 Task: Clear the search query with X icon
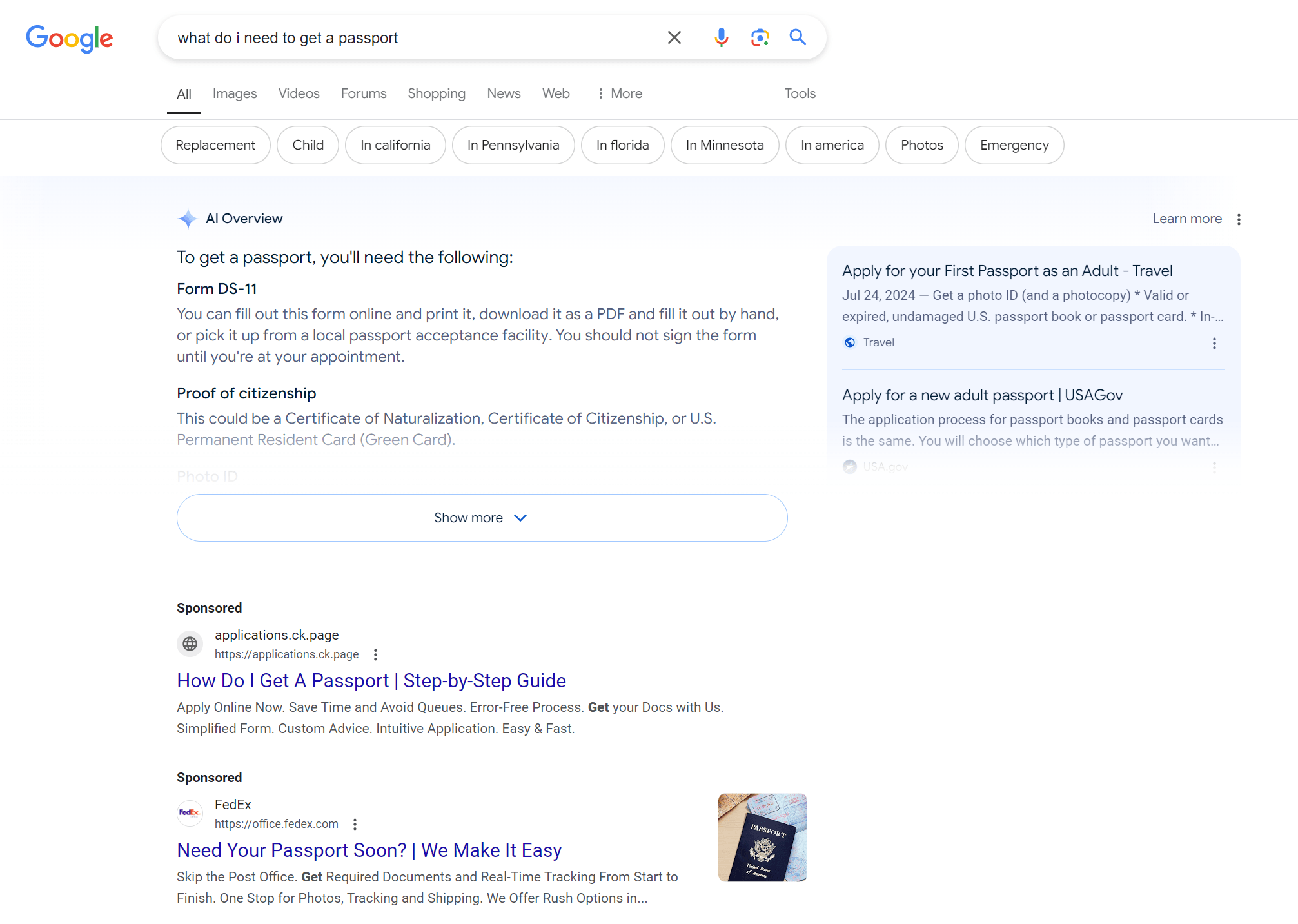coord(674,37)
